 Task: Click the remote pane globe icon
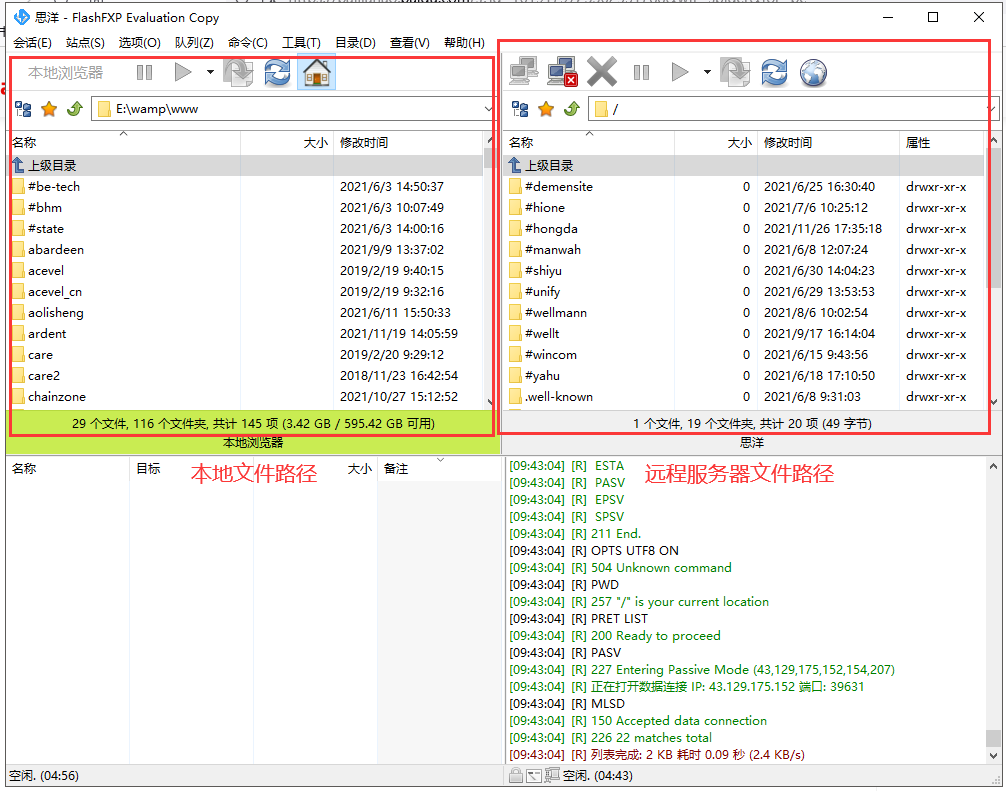point(813,73)
